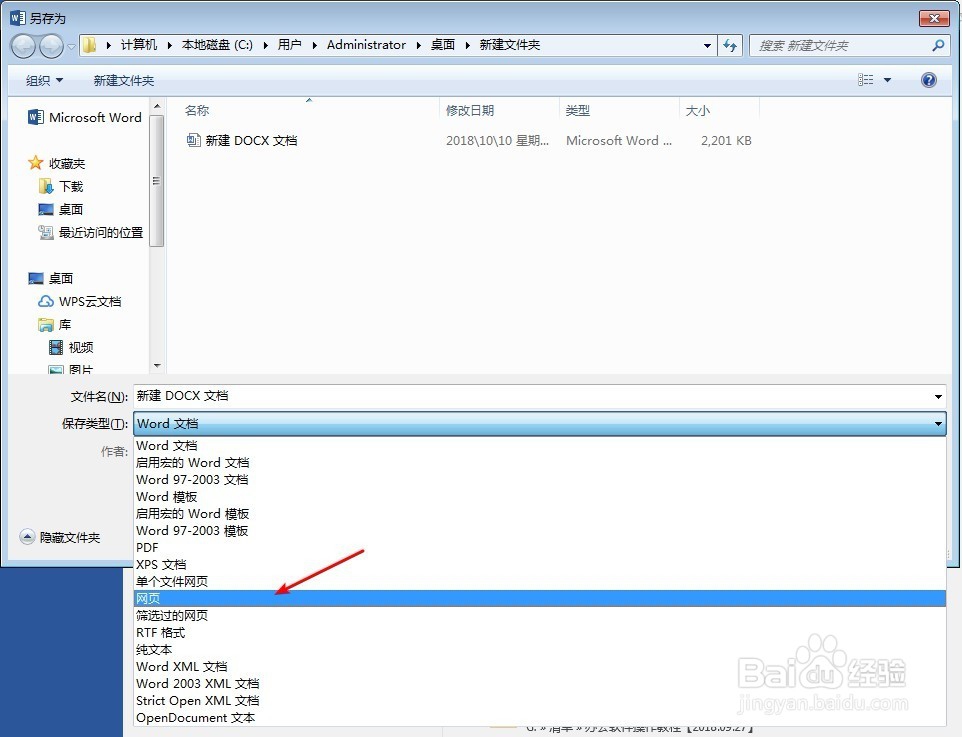This screenshot has height=737, width=962.
Task: Select the 新建 DOCX 文档 file
Action: point(242,141)
